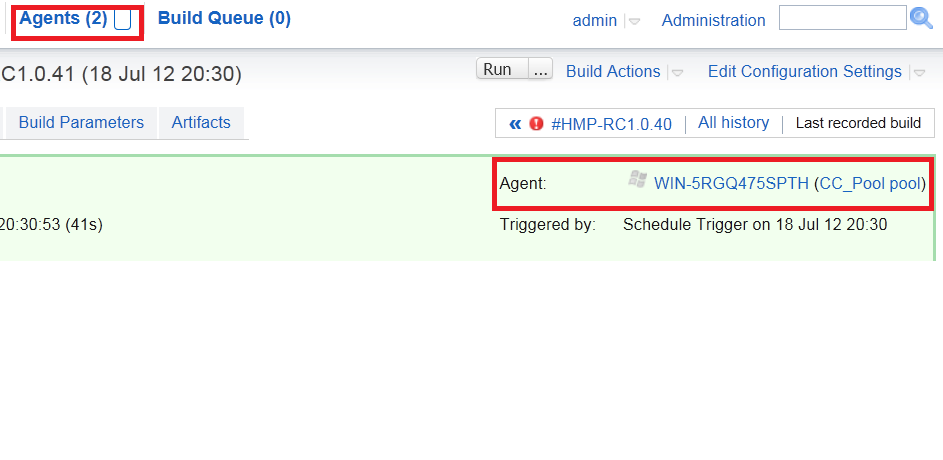Image resolution: width=943 pixels, height=460 pixels.
Task: Click the red failed-build status icon
Action: 536,124
